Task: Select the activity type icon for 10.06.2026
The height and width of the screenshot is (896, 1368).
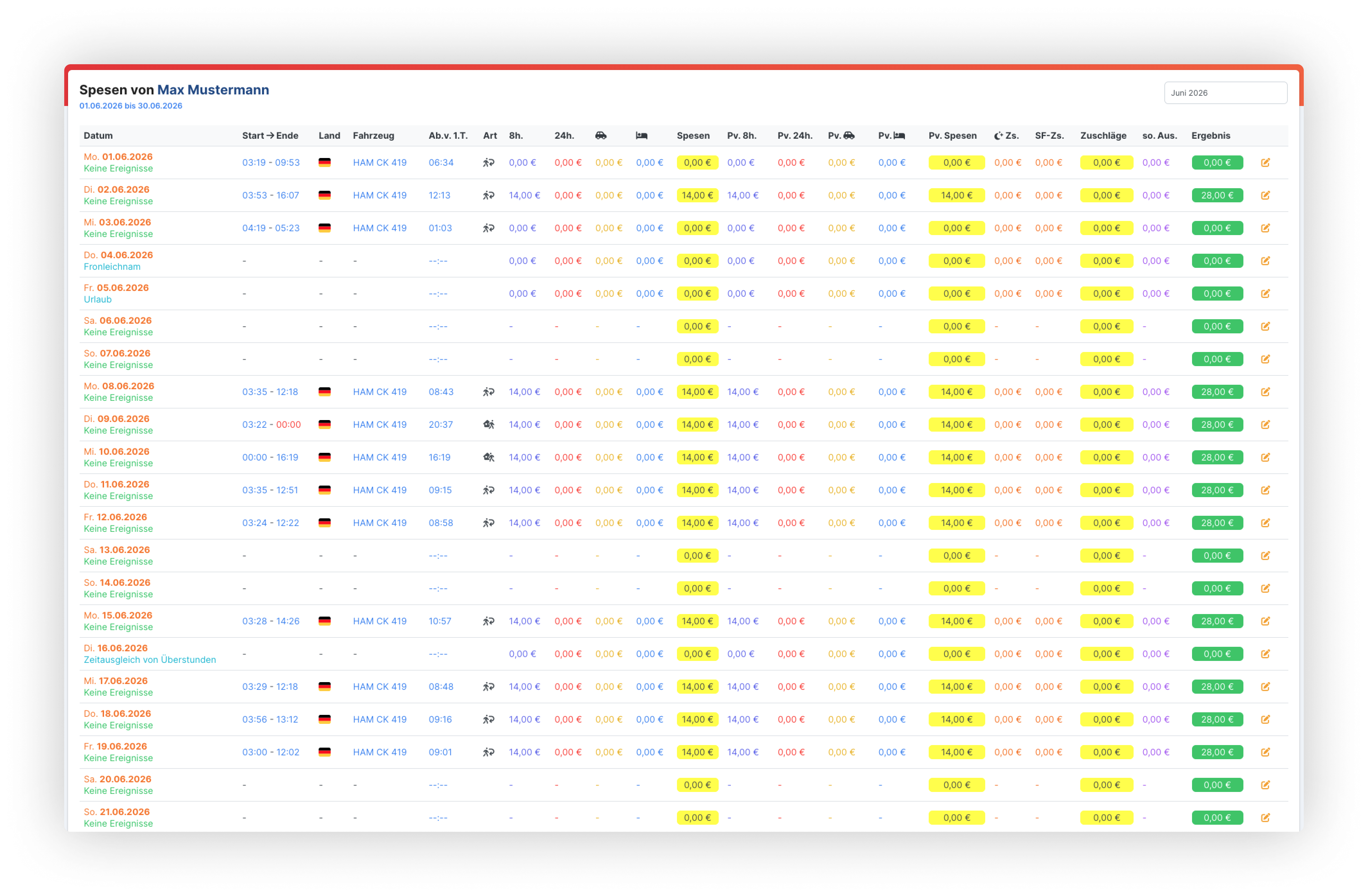Action: 488,458
